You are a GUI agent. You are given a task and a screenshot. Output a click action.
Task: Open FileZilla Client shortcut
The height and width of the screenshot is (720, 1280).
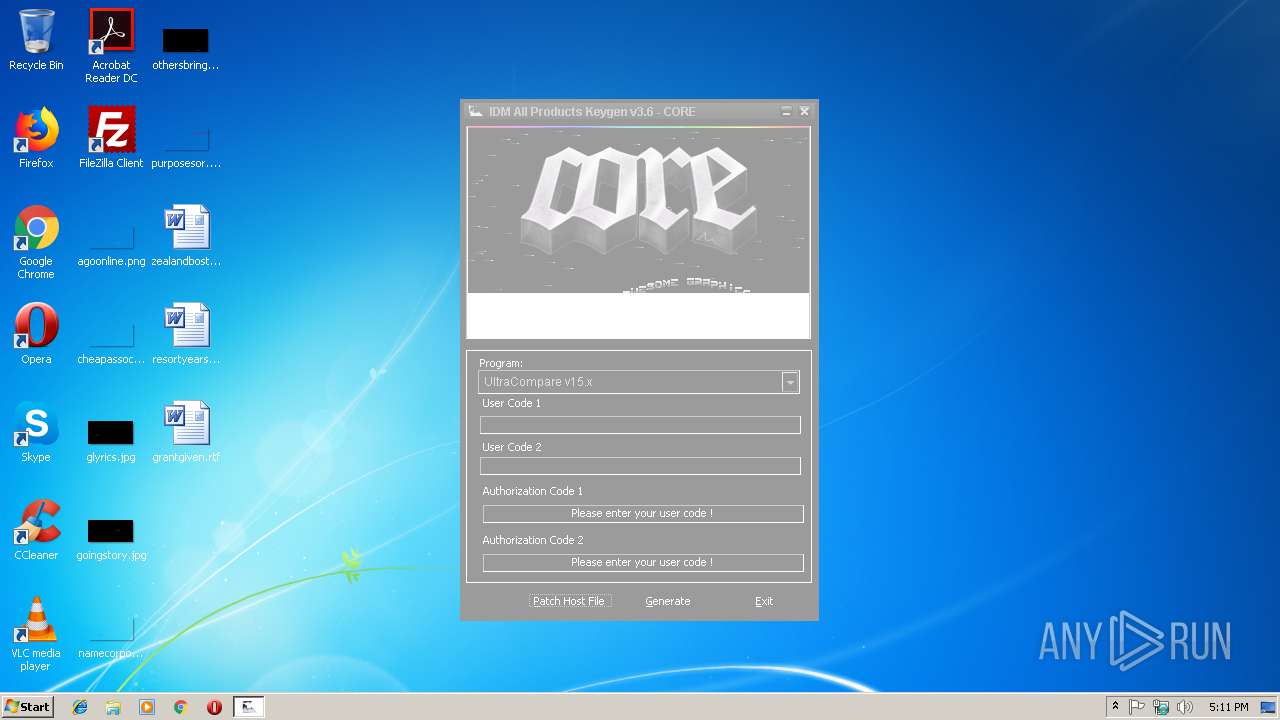(x=111, y=138)
